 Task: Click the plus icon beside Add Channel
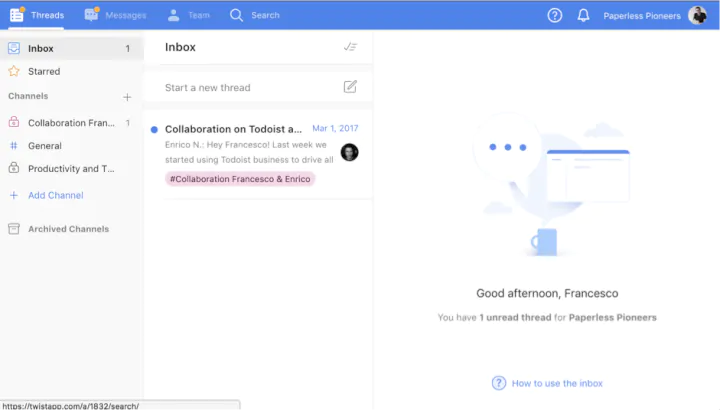coord(14,195)
